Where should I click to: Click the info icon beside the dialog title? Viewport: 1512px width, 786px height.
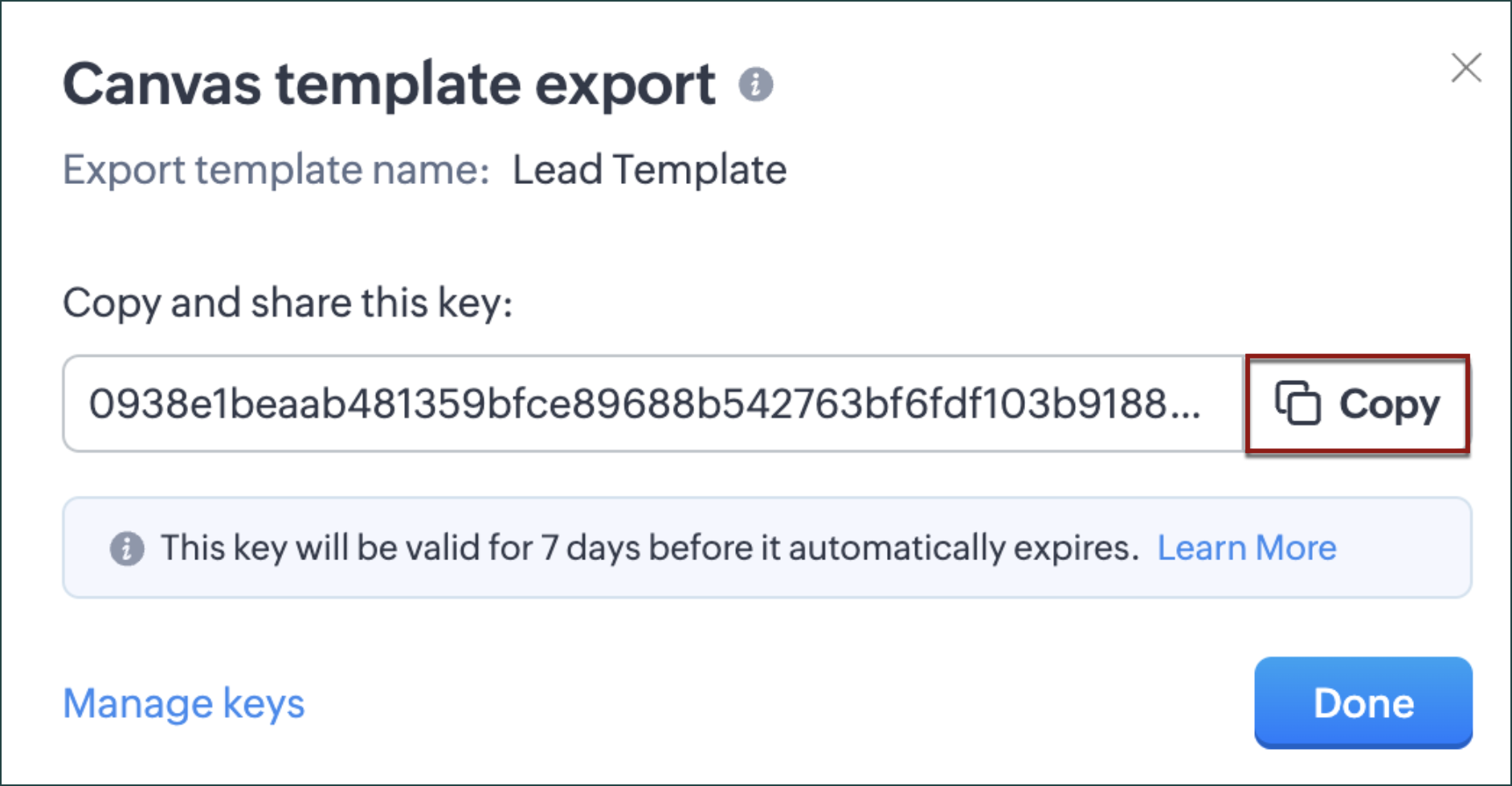(x=756, y=84)
